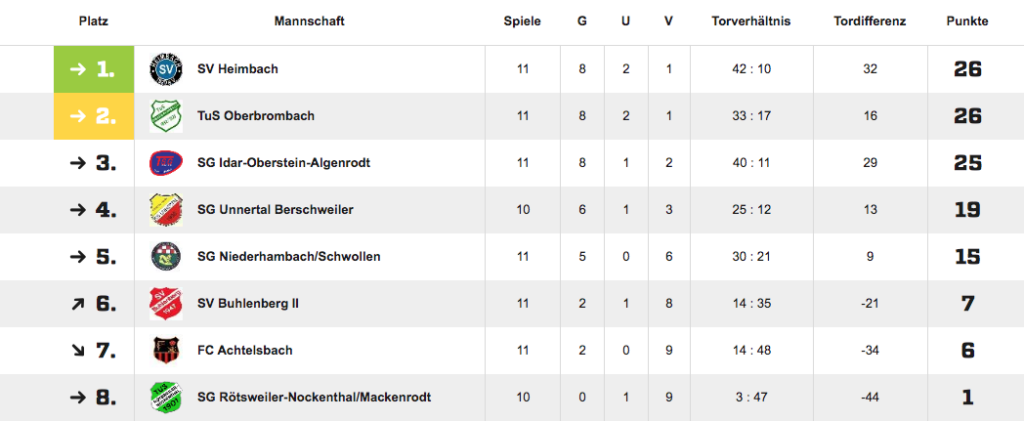
Task: Click the yellow second-place rank box
Action: point(94,116)
